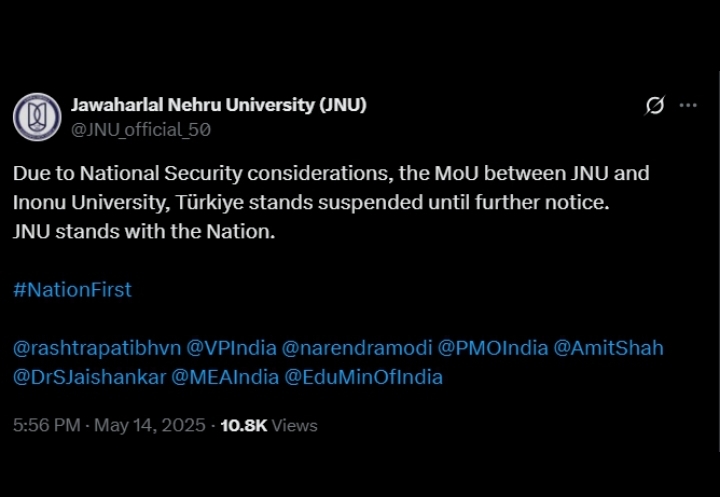Click the @MEAIndia mention

tap(225, 378)
